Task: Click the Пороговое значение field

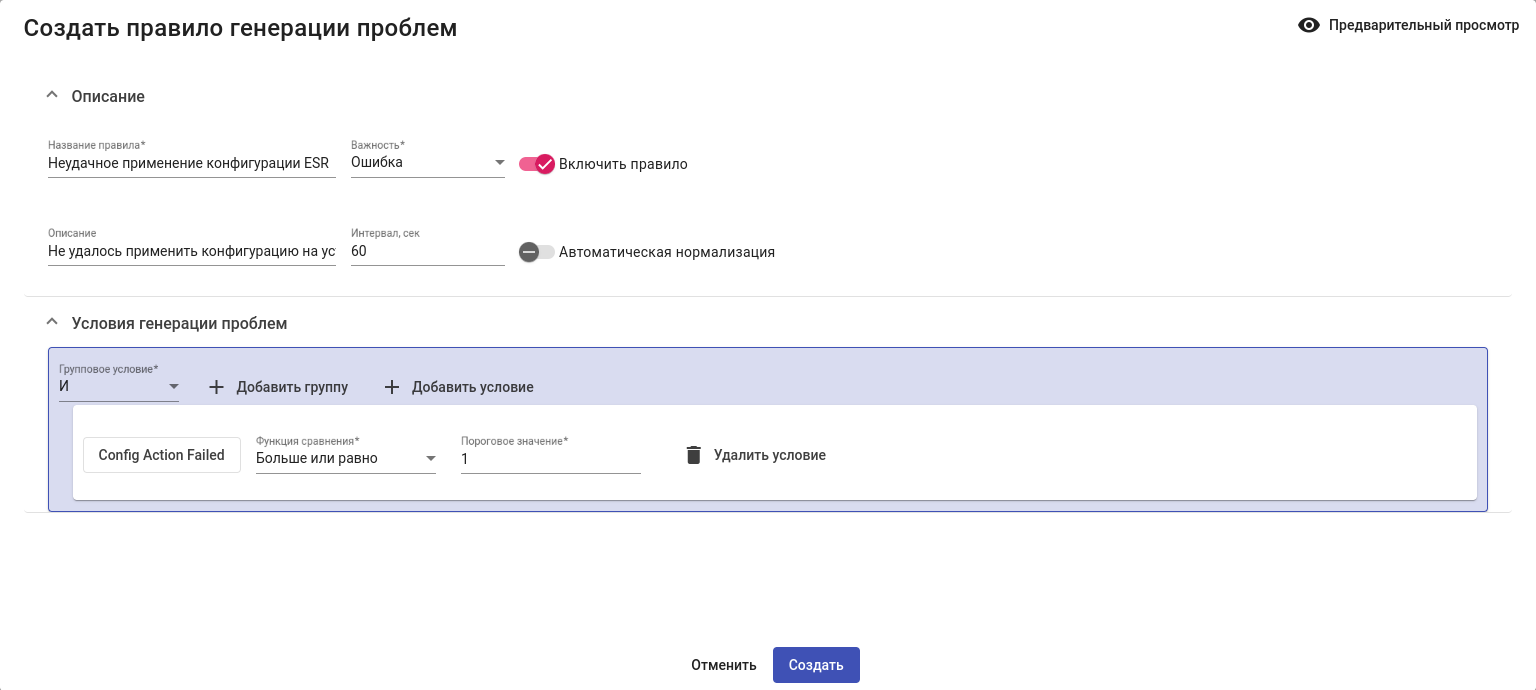Action: tap(550, 458)
